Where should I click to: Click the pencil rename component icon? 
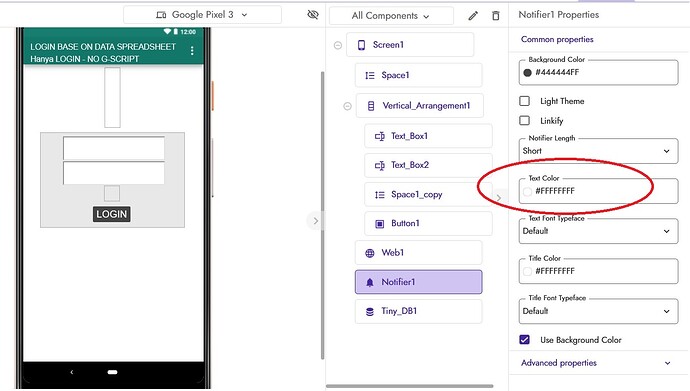click(473, 16)
